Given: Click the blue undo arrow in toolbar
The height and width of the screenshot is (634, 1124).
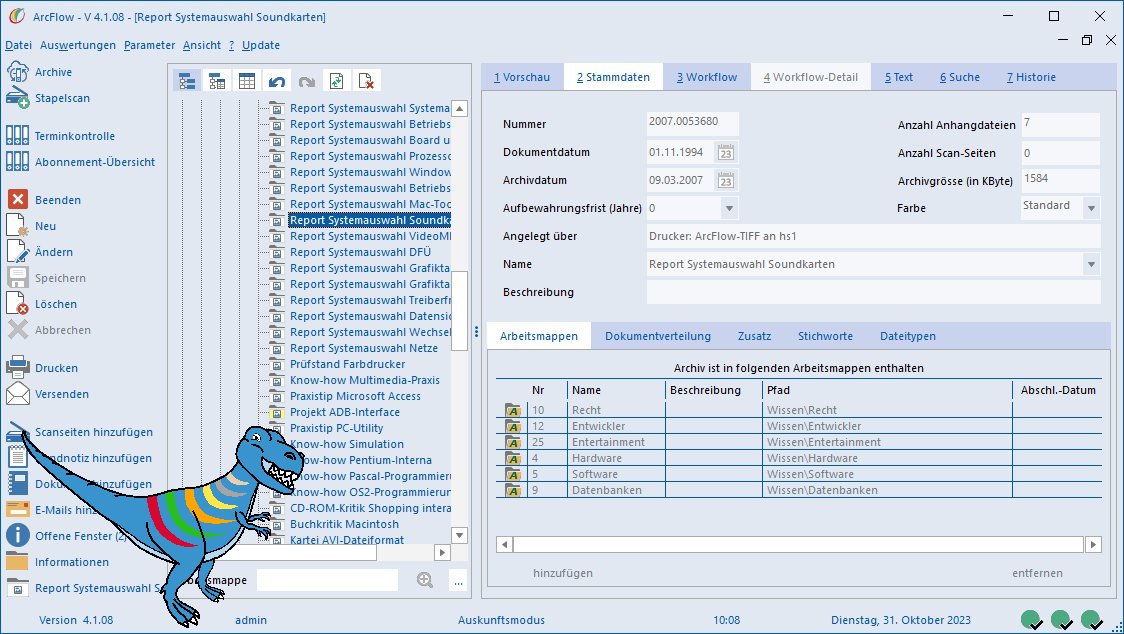Looking at the screenshot, I should (x=277, y=81).
